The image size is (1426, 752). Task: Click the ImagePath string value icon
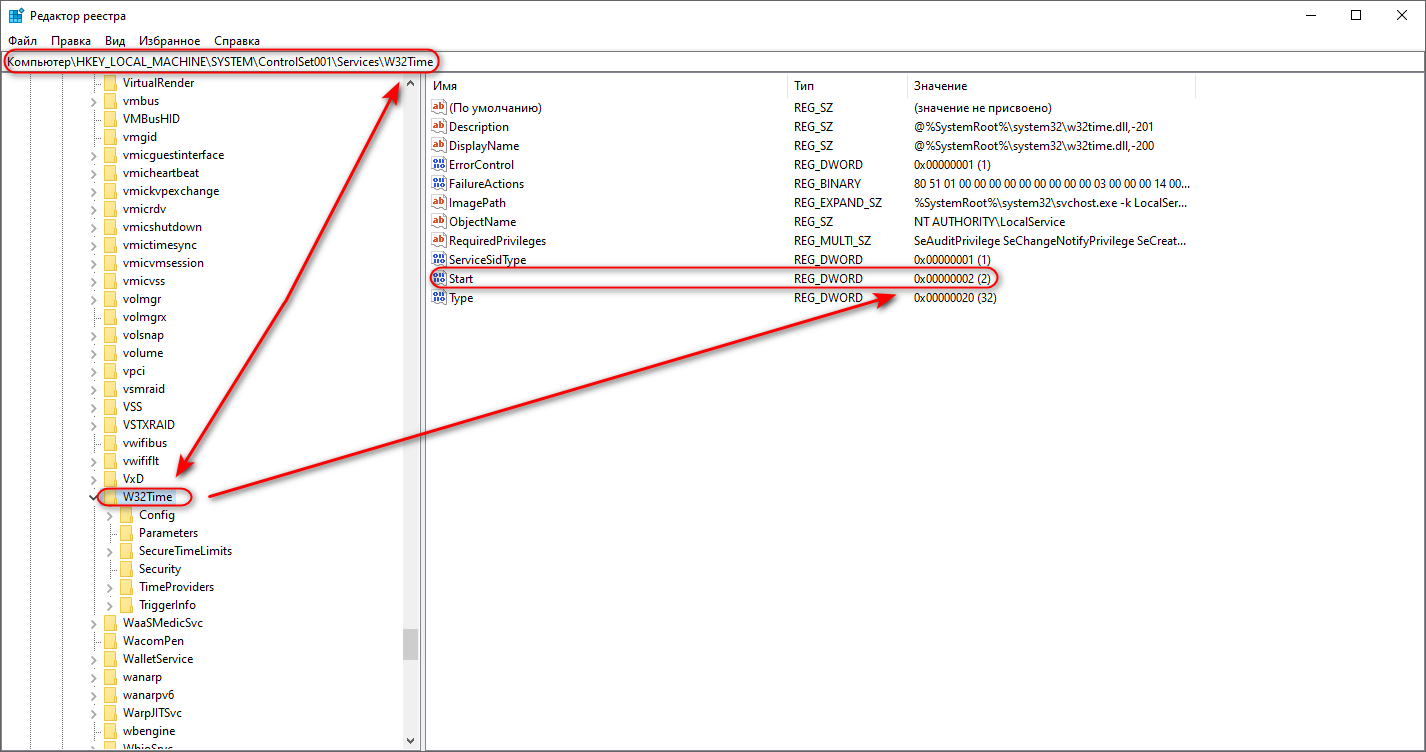point(439,203)
